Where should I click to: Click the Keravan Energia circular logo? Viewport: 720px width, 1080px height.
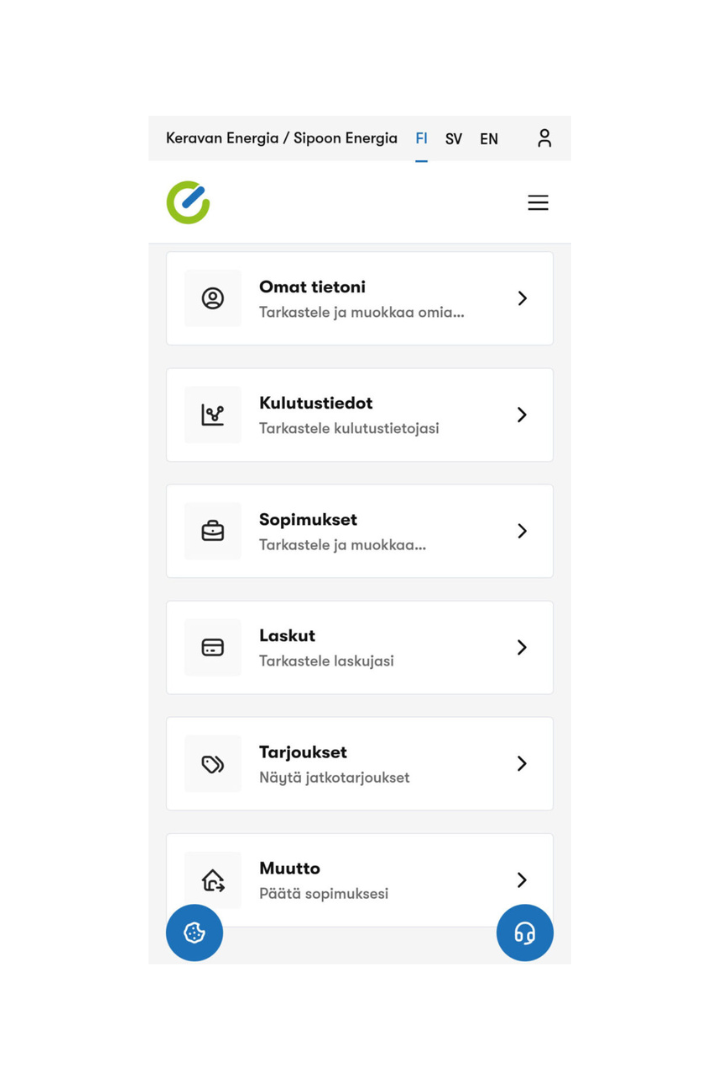tap(188, 202)
